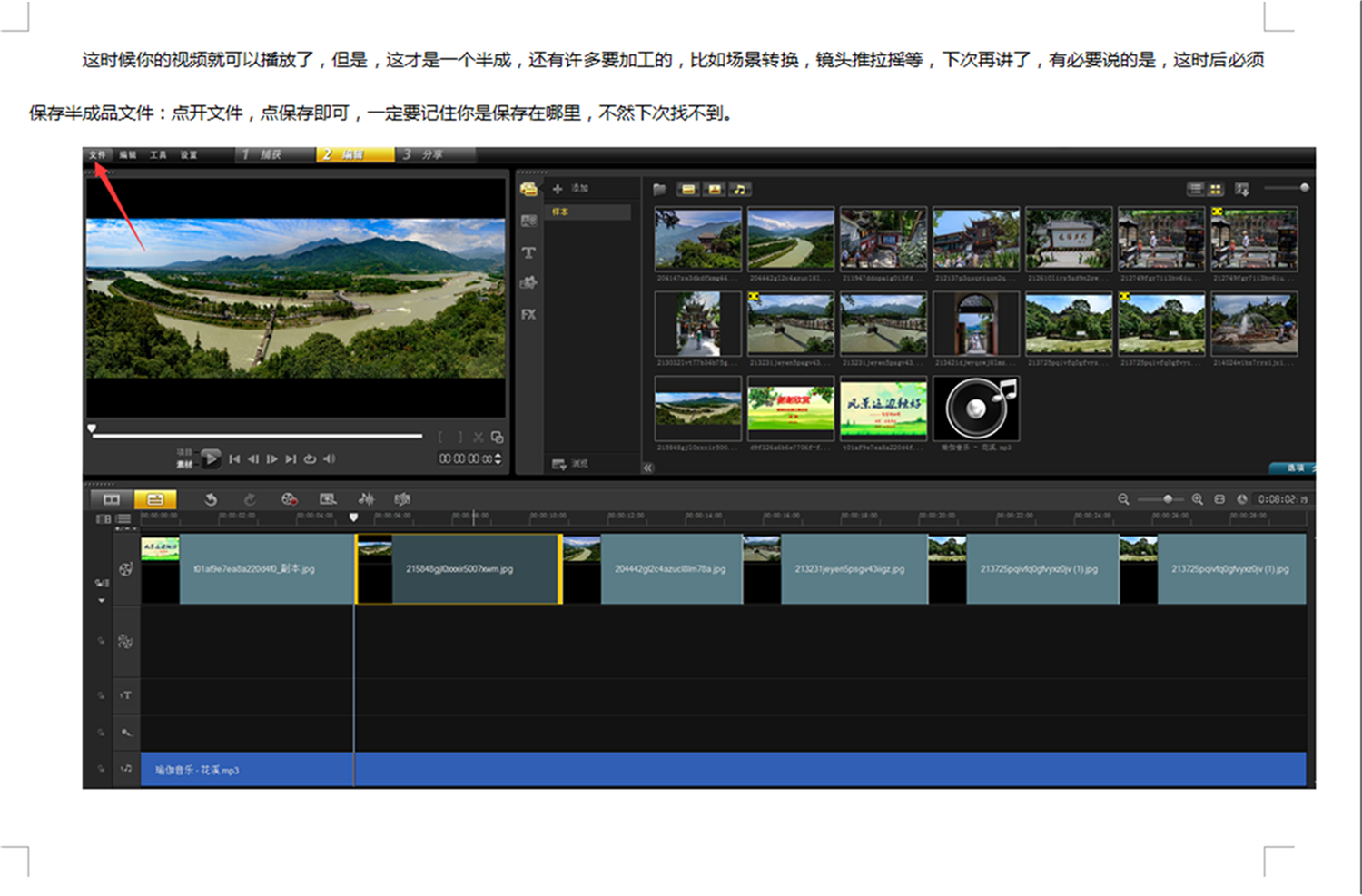Toggle repeat playback
Viewport: 1362px width, 896px height.
[x=310, y=459]
